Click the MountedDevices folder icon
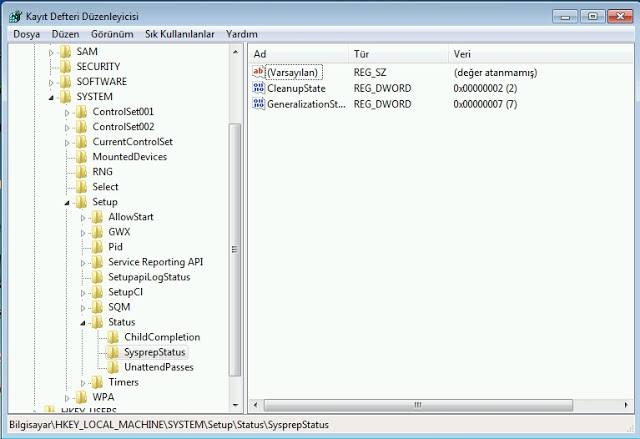The height and width of the screenshot is (439, 640). click(82, 157)
